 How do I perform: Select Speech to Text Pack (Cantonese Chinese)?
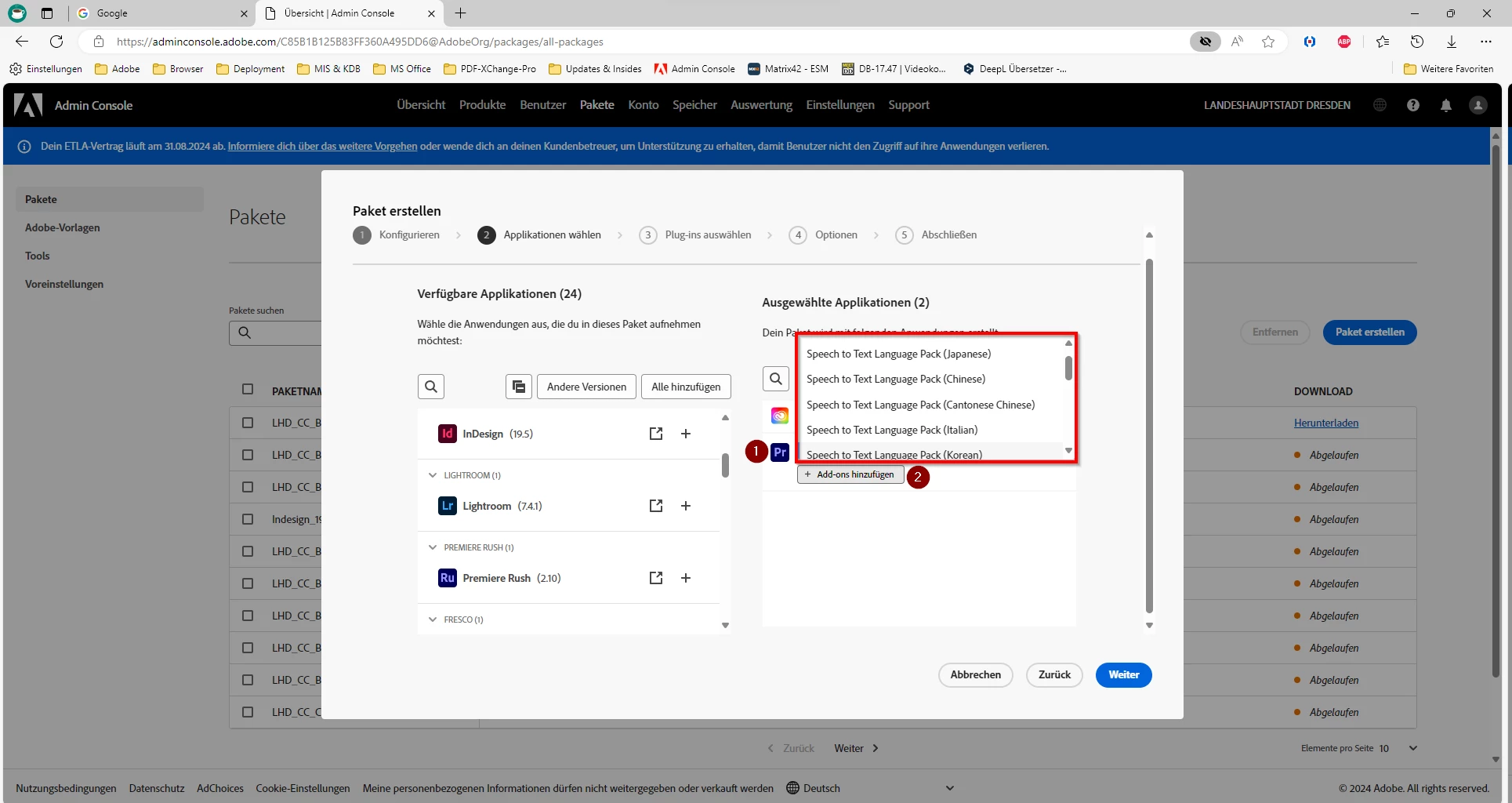coord(920,405)
